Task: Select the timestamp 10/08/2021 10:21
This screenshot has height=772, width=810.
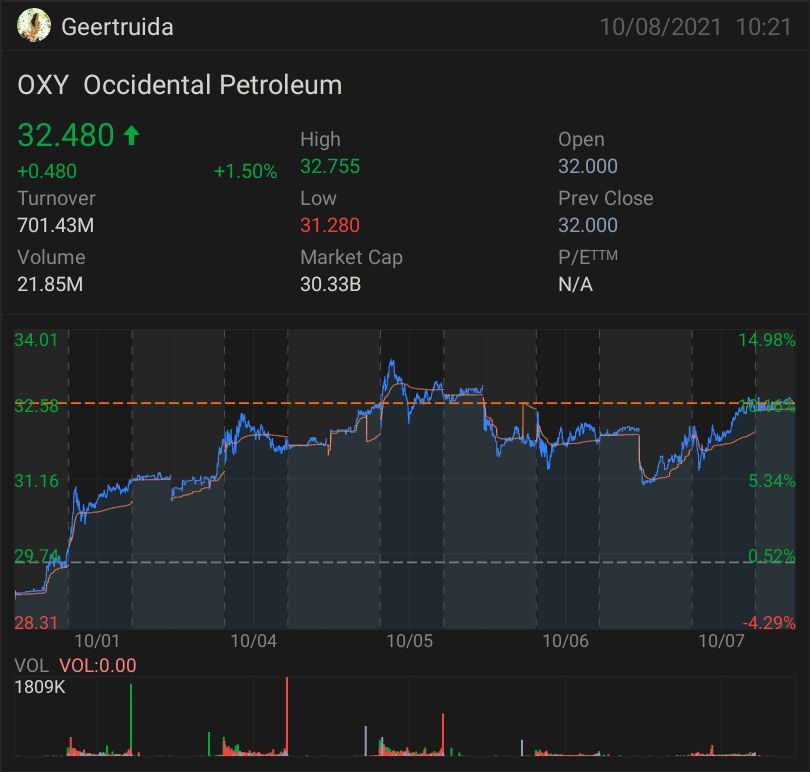Action: click(695, 27)
